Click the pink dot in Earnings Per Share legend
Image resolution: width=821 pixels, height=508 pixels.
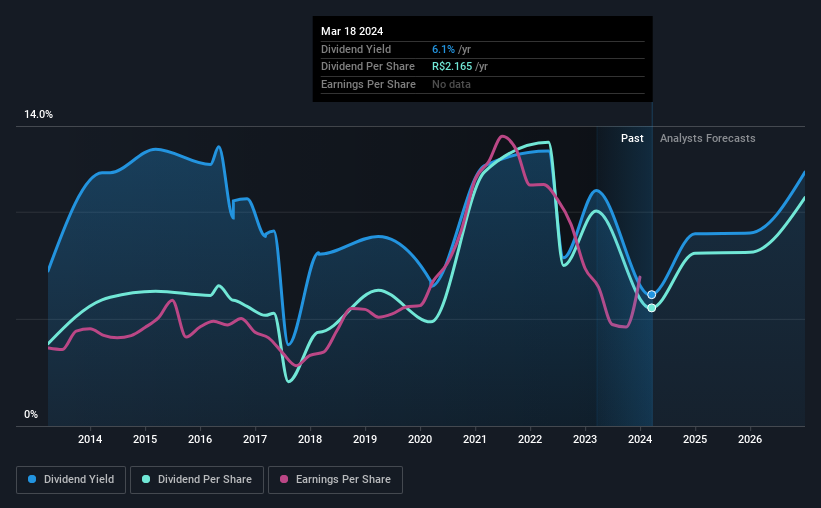point(284,479)
